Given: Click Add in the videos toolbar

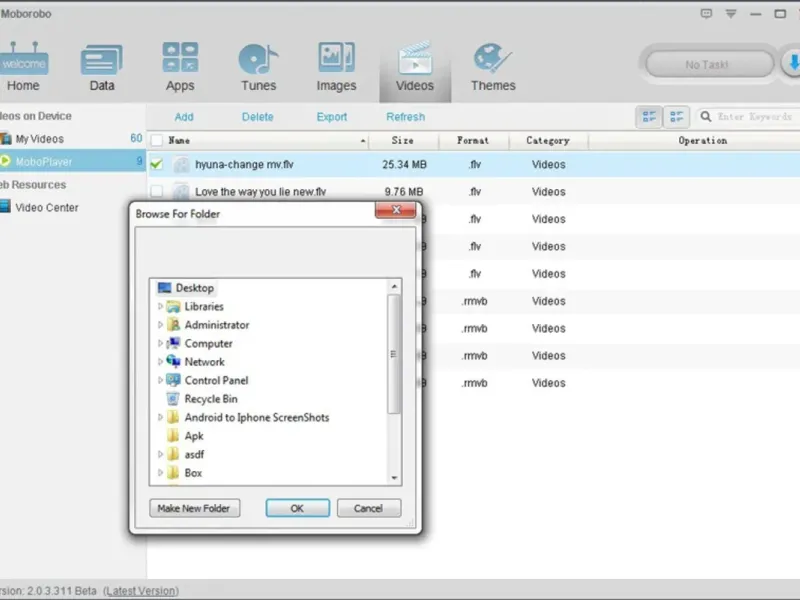Looking at the screenshot, I should 184,117.
